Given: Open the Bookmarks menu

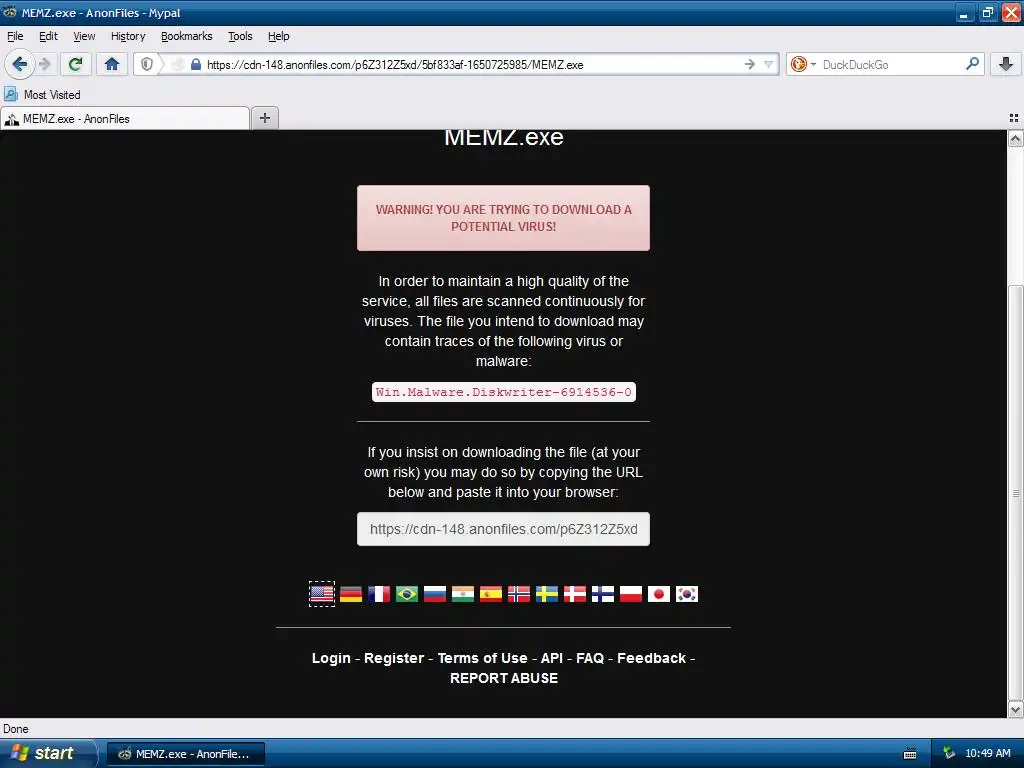Looking at the screenshot, I should tap(187, 37).
